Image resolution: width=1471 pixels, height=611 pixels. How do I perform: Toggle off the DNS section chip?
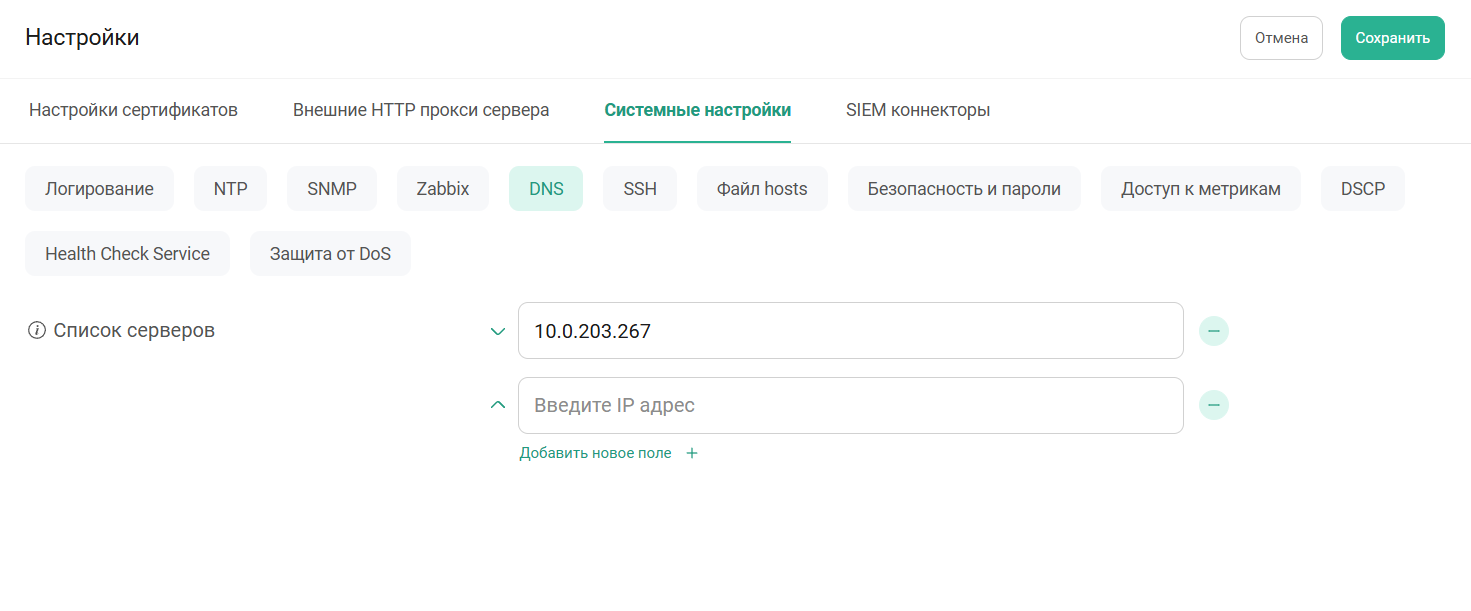(x=545, y=187)
